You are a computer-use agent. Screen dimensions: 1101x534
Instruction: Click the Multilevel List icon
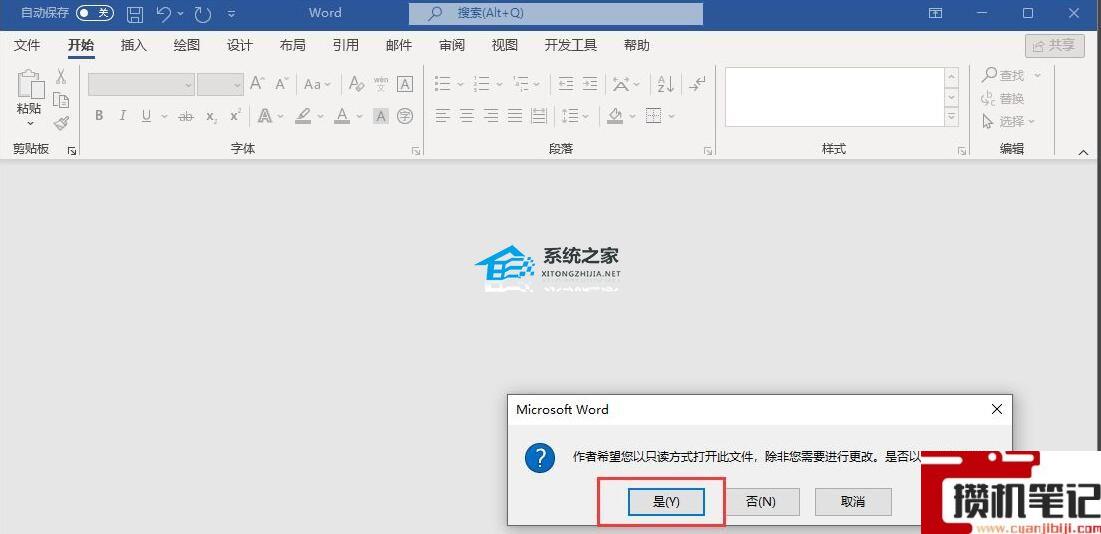[520, 84]
